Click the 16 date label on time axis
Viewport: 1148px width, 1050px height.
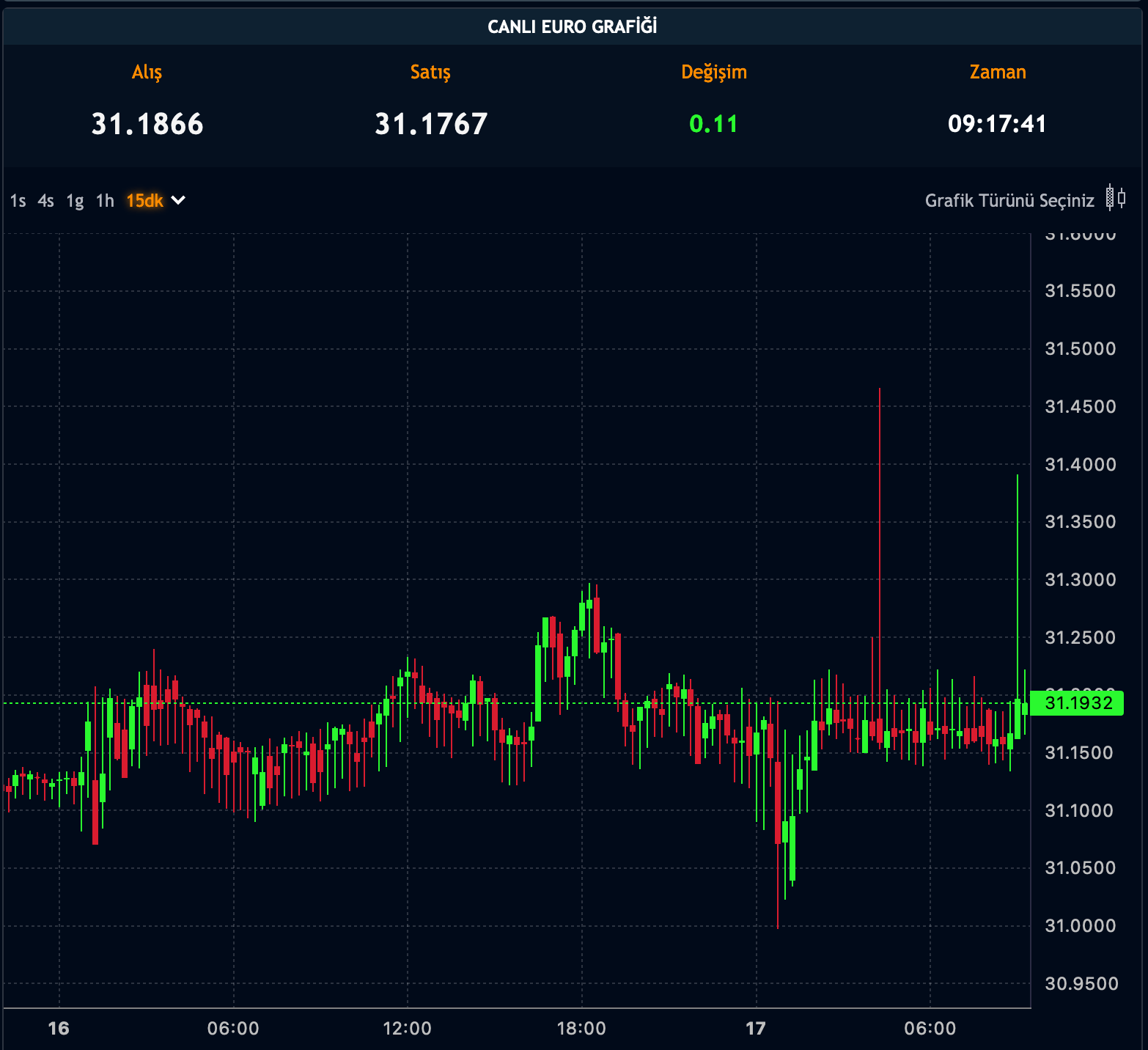coord(59,1028)
